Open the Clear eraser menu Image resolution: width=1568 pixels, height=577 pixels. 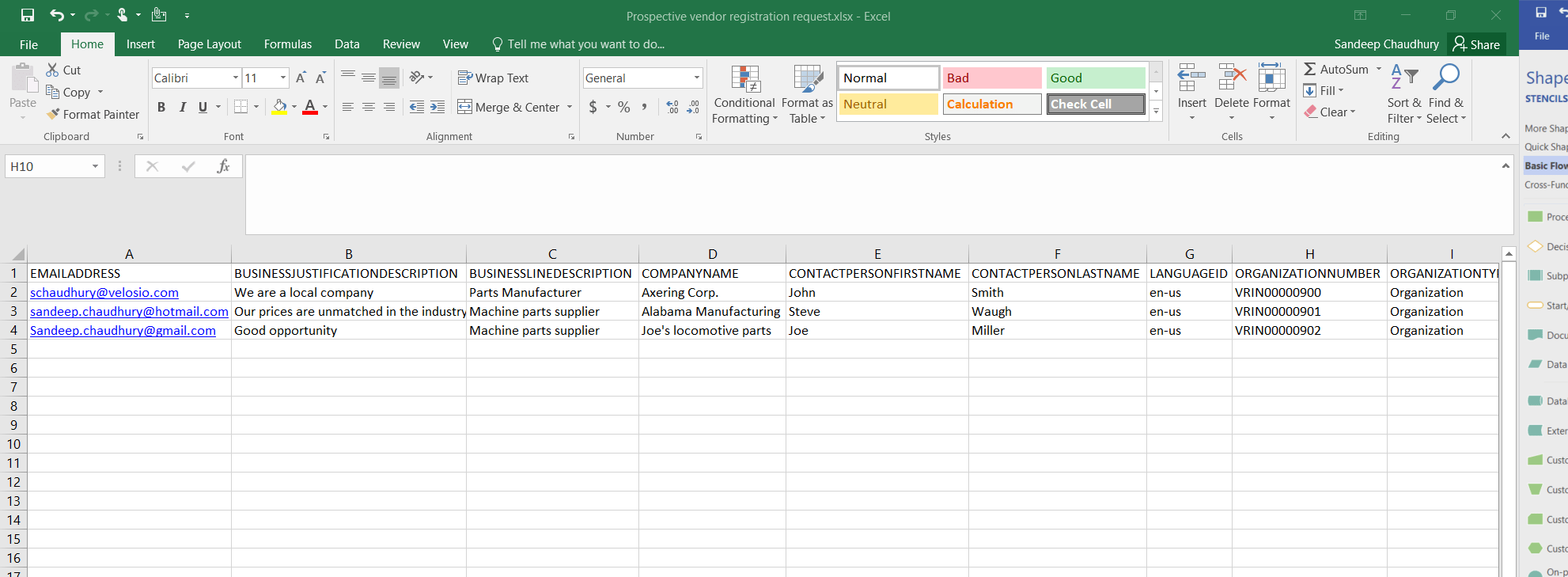[x=1330, y=112]
